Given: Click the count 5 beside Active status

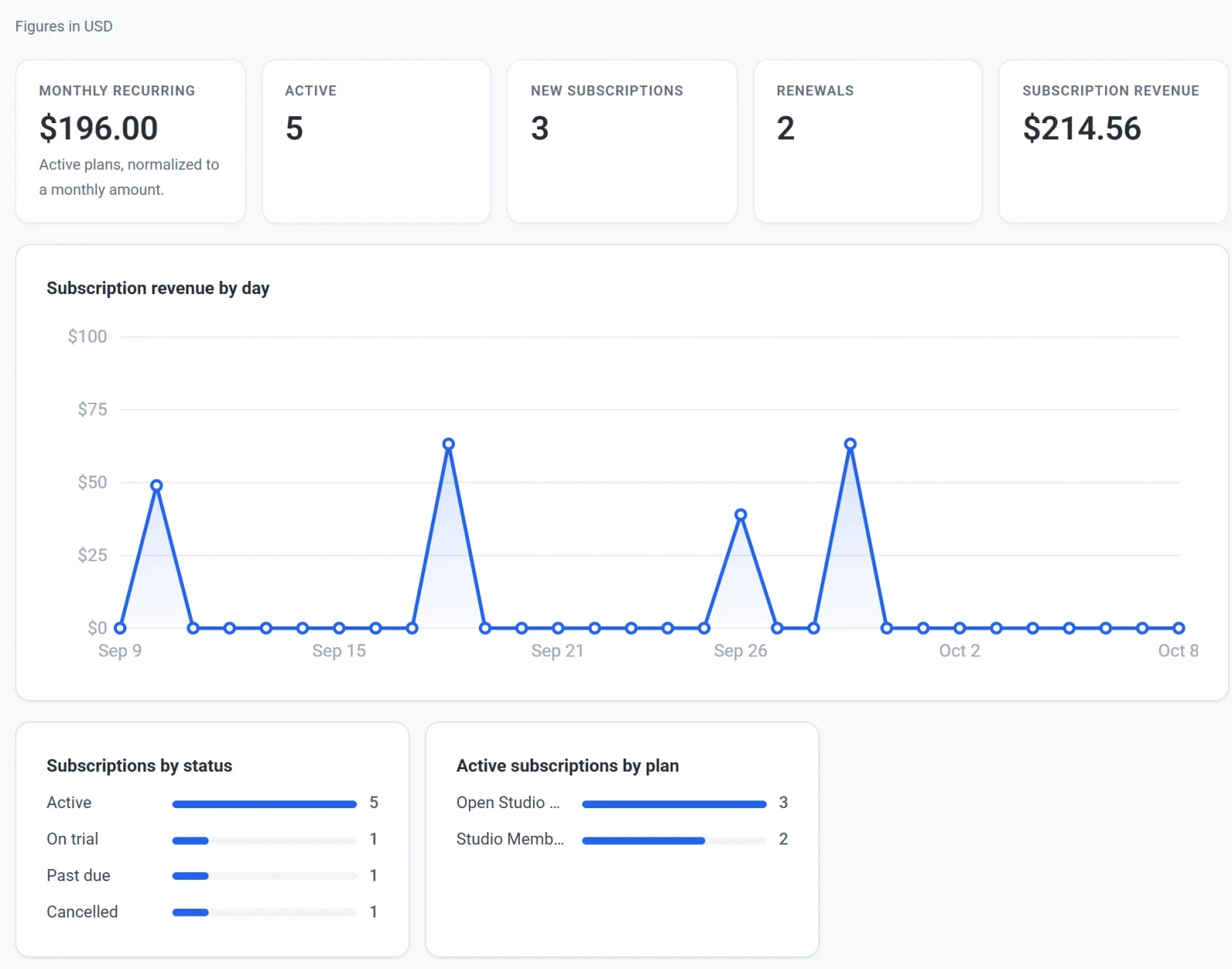Looking at the screenshot, I should coord(373,803).
